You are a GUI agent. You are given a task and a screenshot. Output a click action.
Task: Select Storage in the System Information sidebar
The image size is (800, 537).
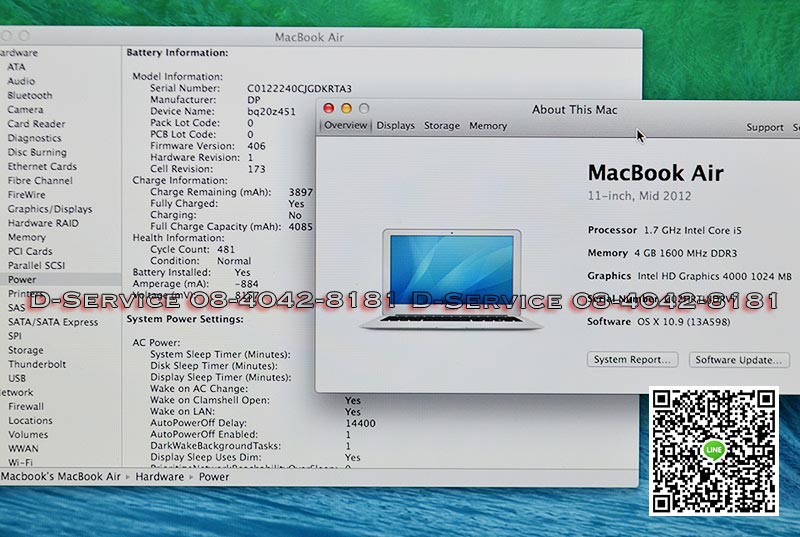pyautogui.click(x=26, y=350)
